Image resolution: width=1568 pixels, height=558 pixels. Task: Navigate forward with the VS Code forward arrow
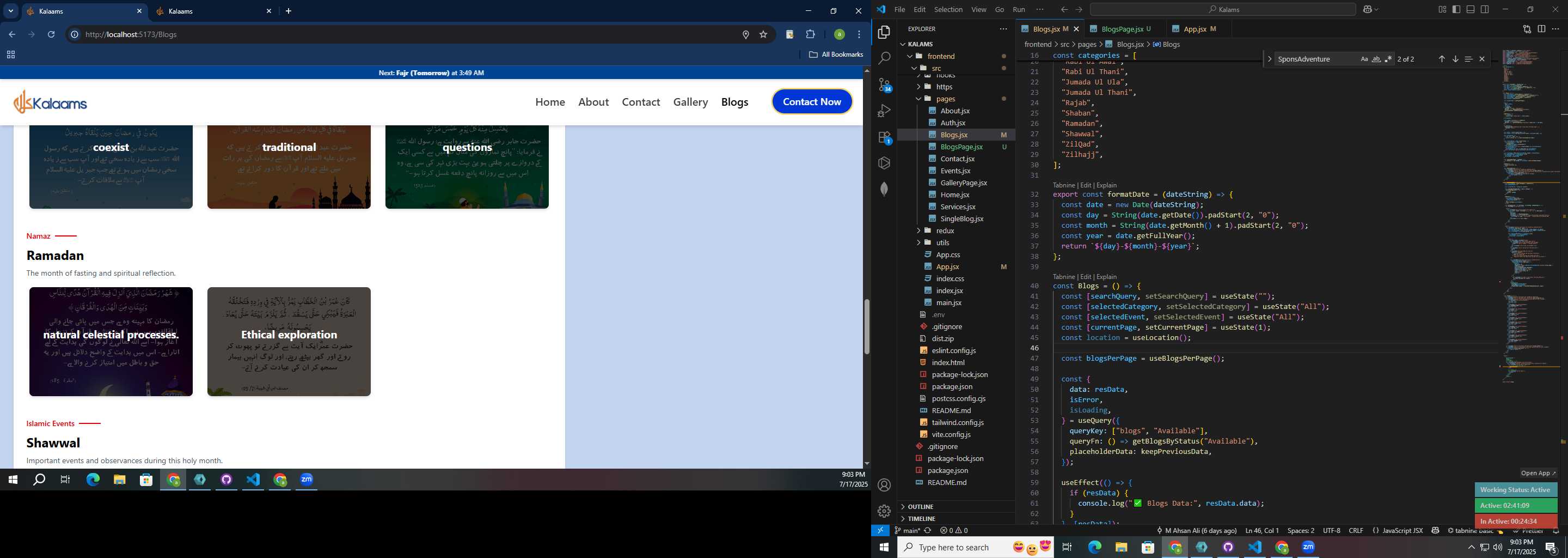[1079, 9]
